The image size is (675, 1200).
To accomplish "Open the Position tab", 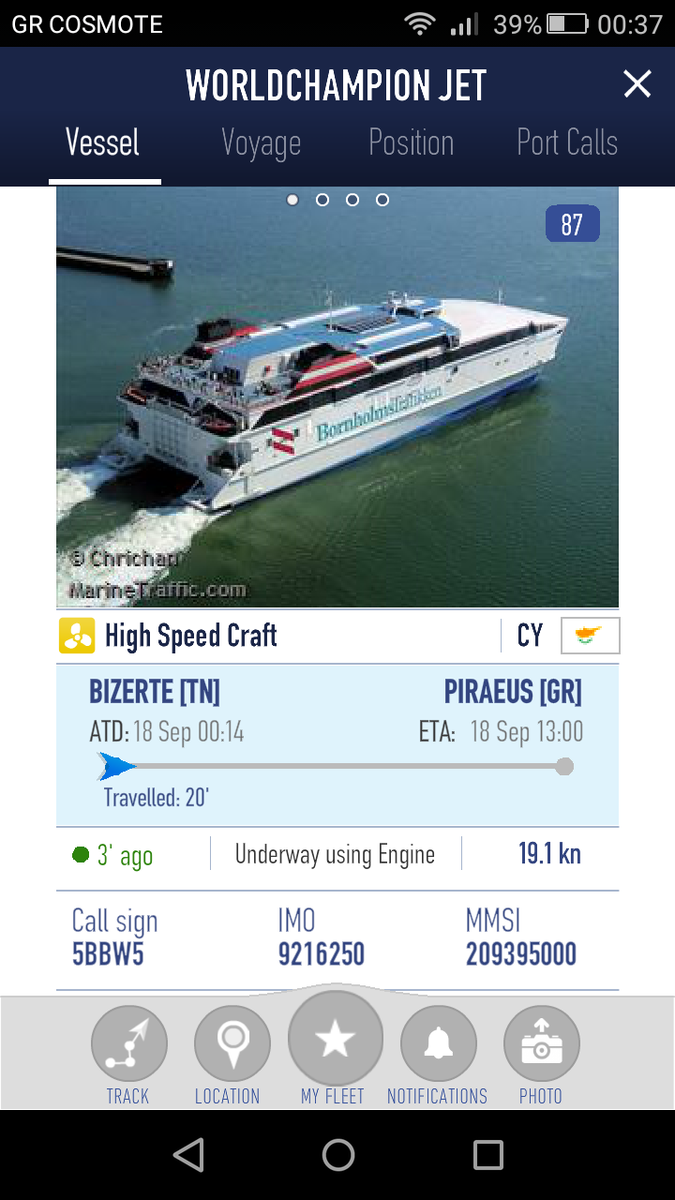I will (411, 143).
